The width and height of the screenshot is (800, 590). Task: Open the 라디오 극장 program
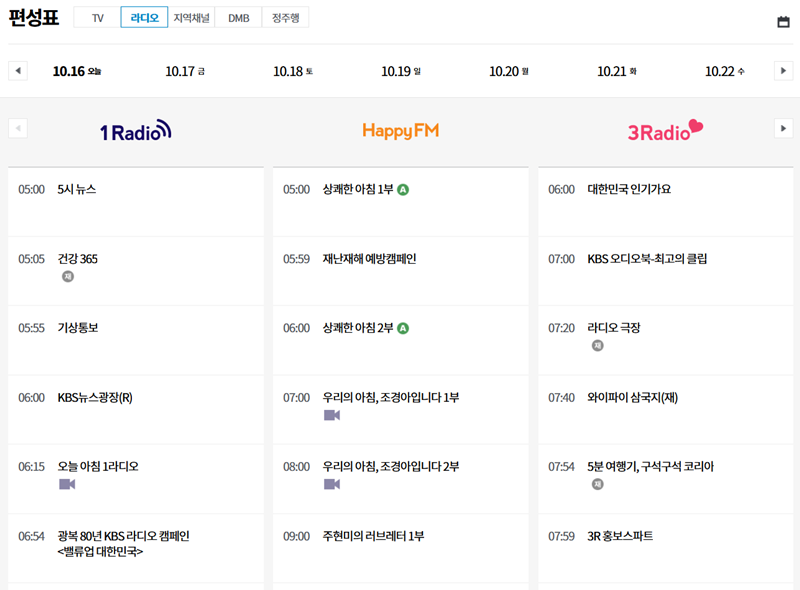614,328
